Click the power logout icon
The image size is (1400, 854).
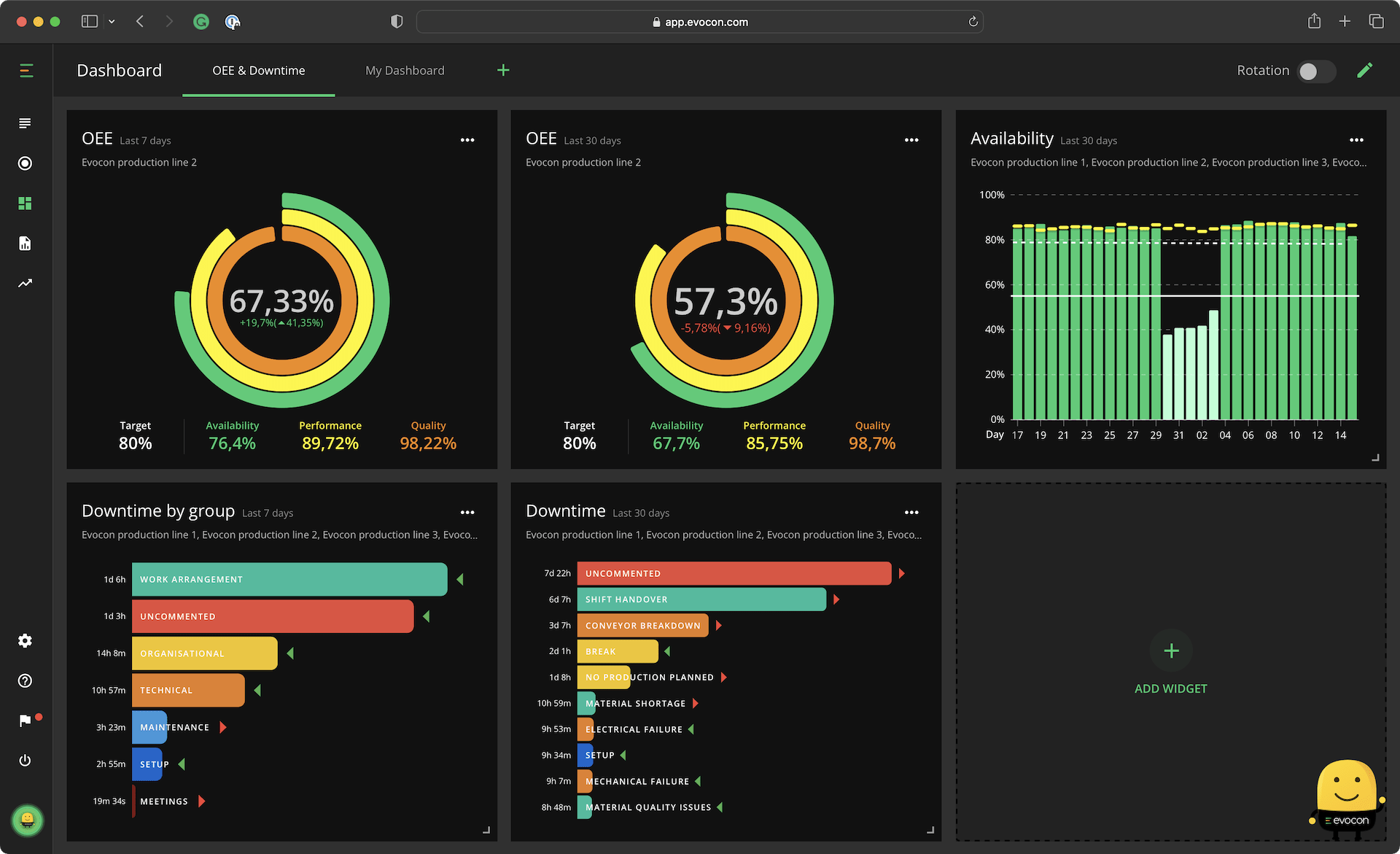click(25, 760)
